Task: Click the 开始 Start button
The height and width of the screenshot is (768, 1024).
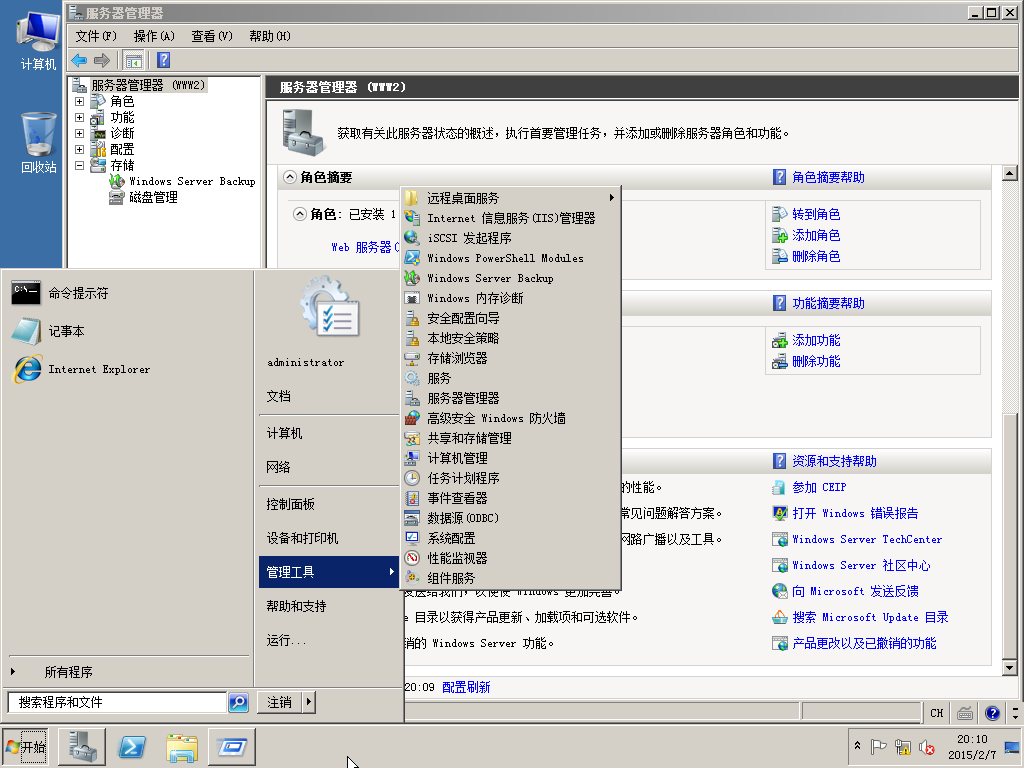Action: (25, 747)
